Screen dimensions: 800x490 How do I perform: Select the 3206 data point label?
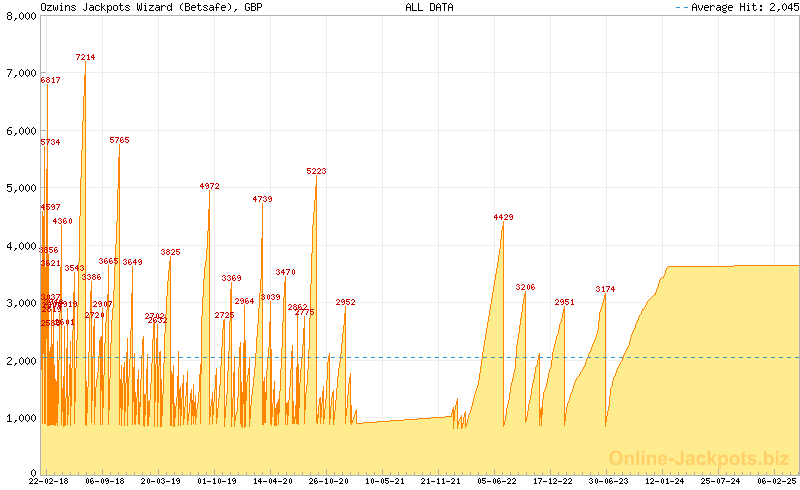point(525,287)
